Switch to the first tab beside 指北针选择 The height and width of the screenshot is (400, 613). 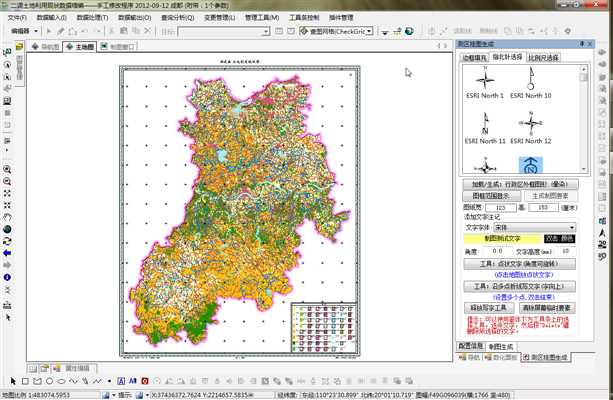pyautogui.click(x=474, y=58)
